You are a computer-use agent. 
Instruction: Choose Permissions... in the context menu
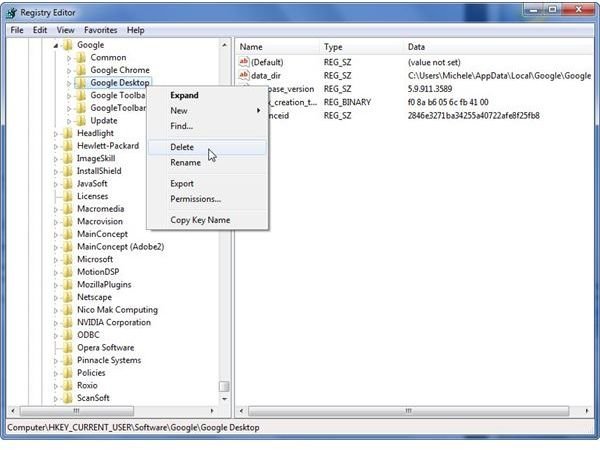pos(207,199)
